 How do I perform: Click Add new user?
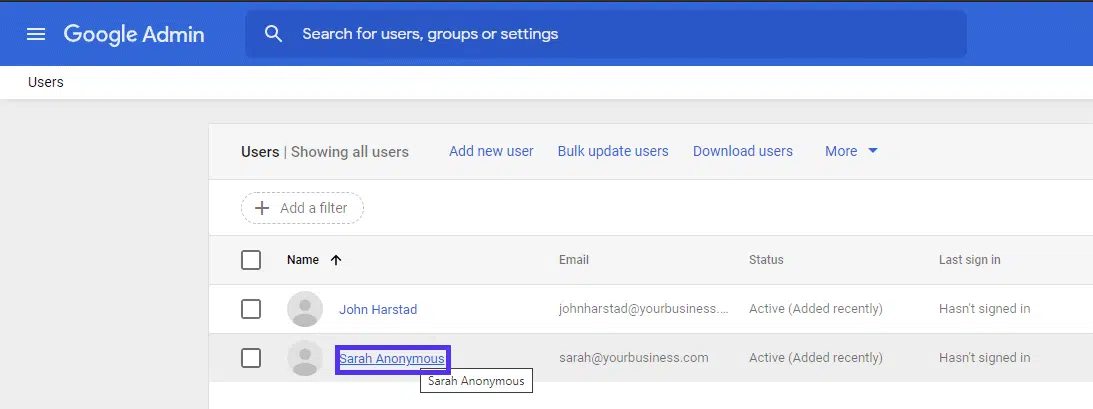click(x=491, y=151)
